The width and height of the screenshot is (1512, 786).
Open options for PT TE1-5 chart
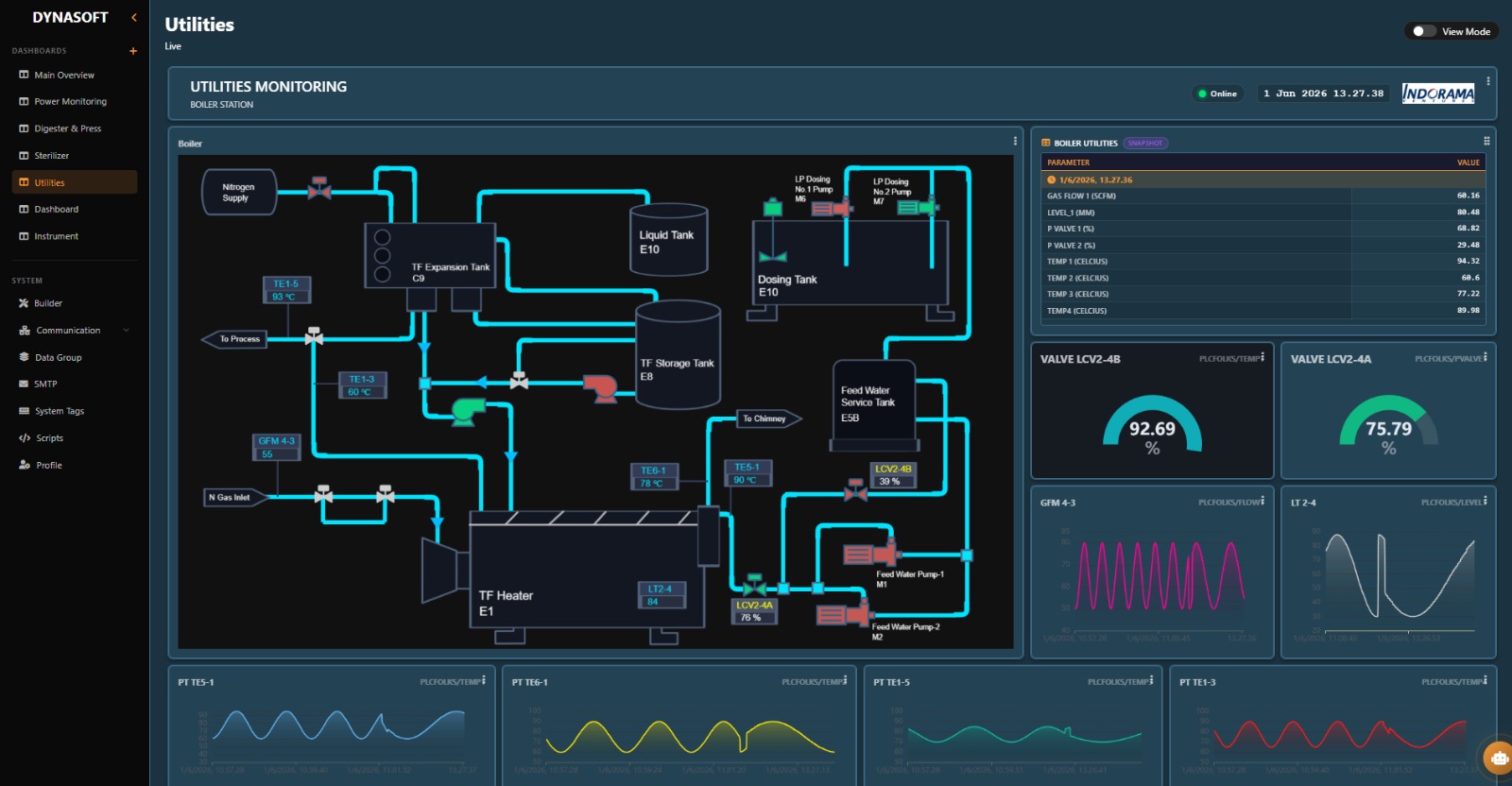tap(1152, 680)
